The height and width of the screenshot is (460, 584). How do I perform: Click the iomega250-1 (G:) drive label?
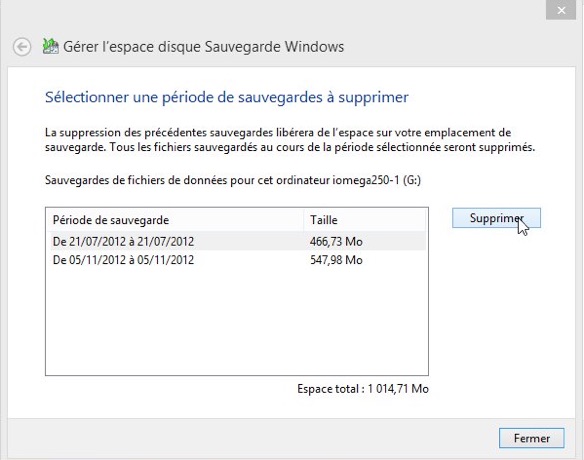377,180
